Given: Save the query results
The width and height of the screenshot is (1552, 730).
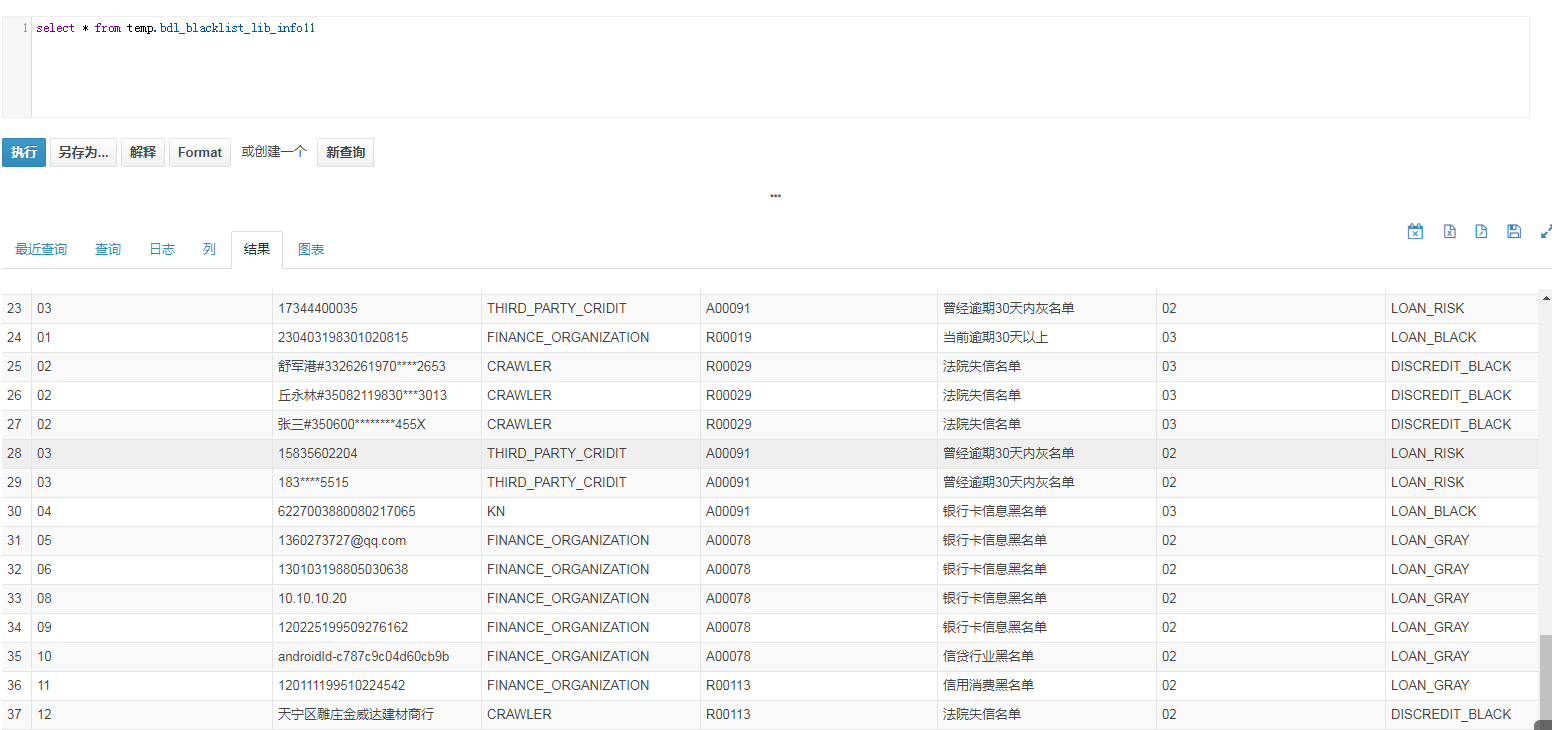Looking at the screenshot, I should tap(1513, 231).
